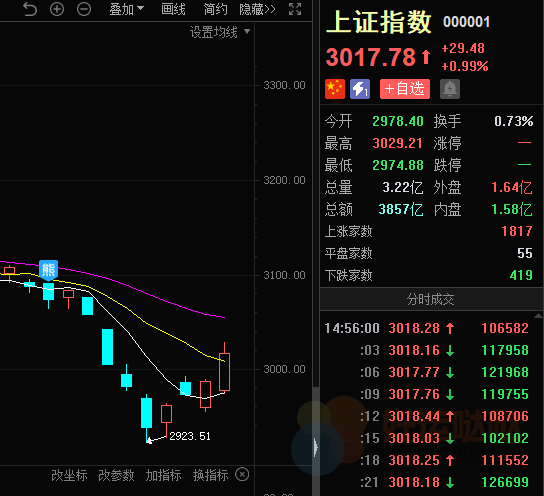Click 改坐标 to change coordinates
Viewport: 544px width, 496px height.
point(69,475)
